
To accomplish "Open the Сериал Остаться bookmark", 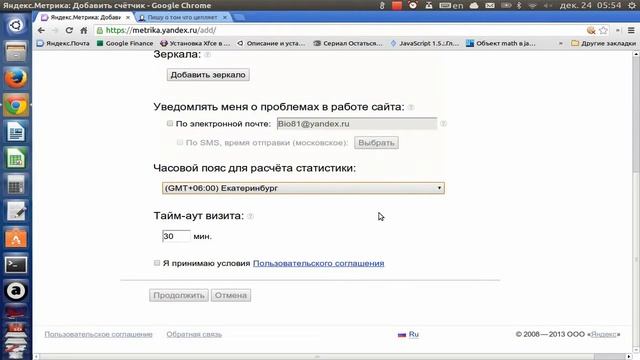I will (x=348, y=43).
